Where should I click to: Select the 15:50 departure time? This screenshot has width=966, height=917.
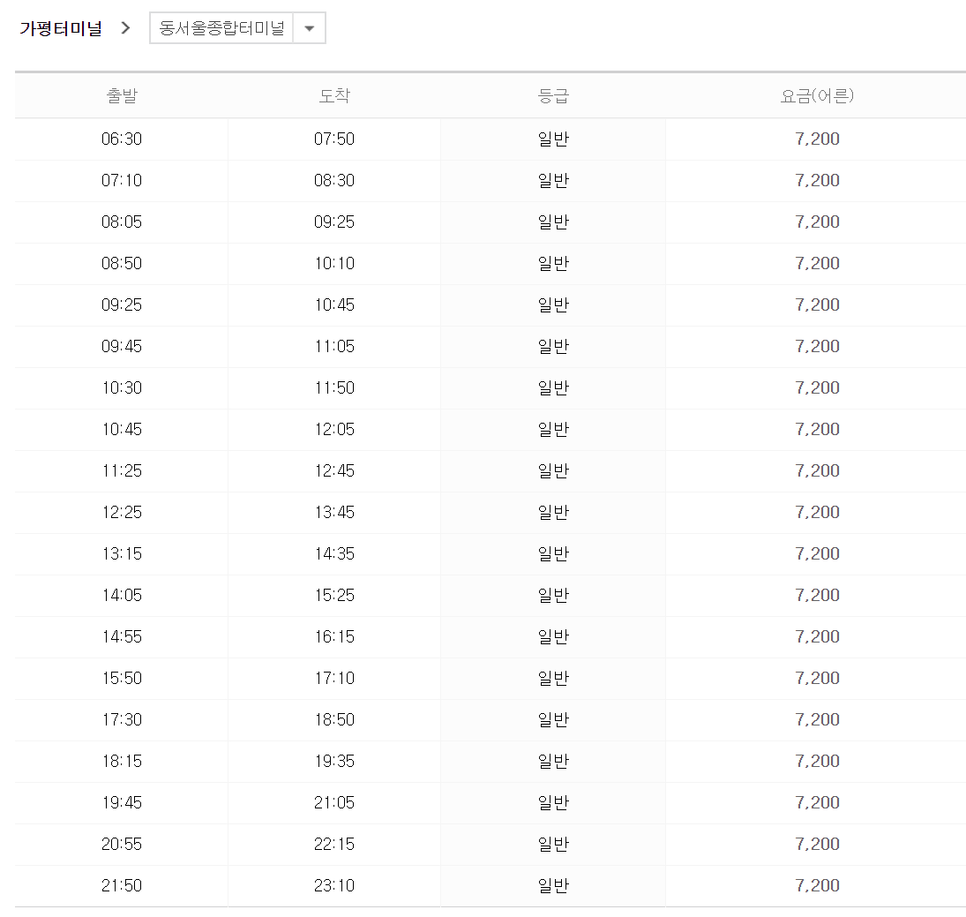[x=121, y=678]
